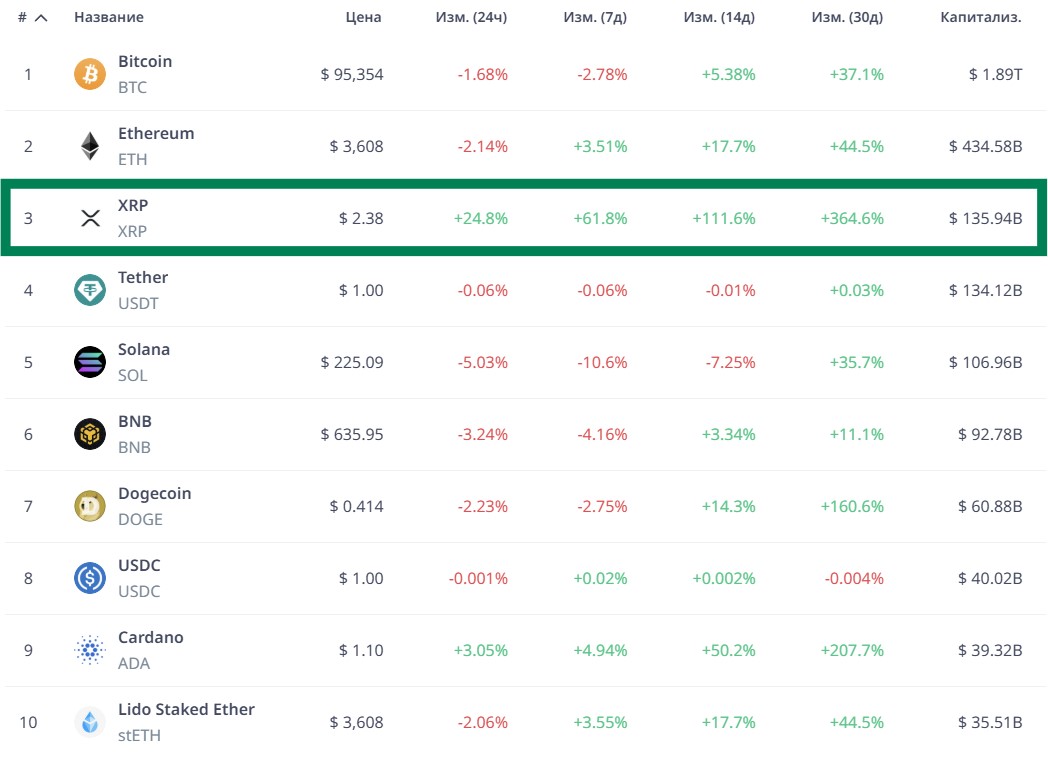Click XRP market cap value $135.94B

(985, 218)
